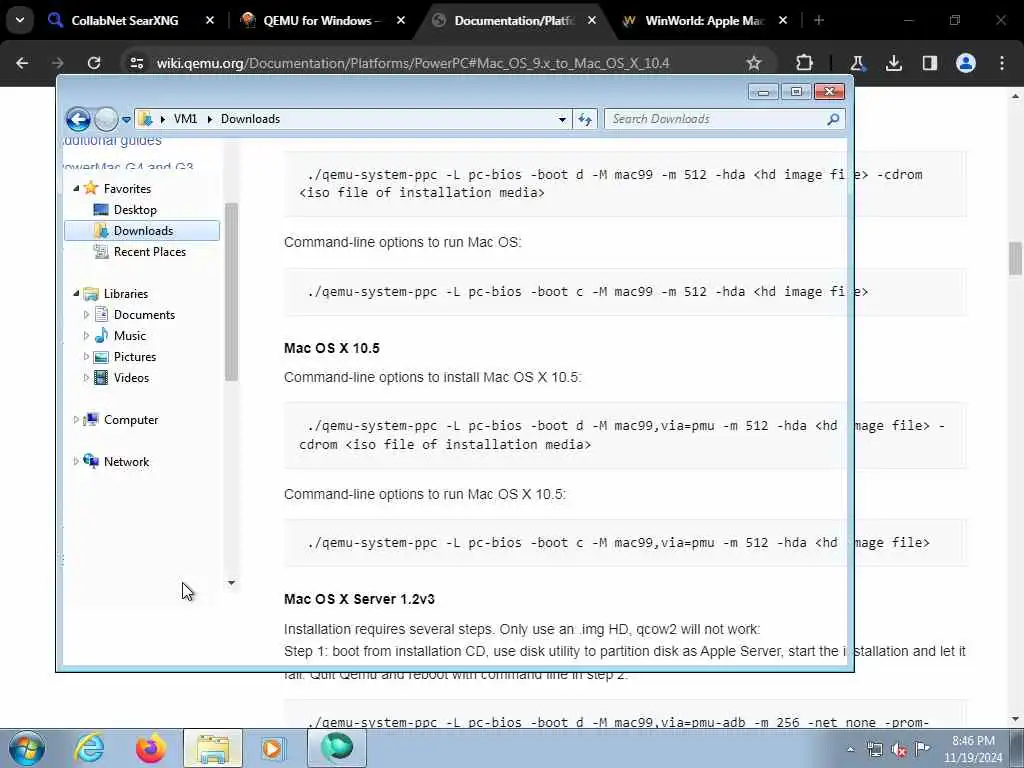Image resolution: width=1024 pixels, height=768 pixels.
Task: Collapse the Libraries group
Action: (76, 293)
